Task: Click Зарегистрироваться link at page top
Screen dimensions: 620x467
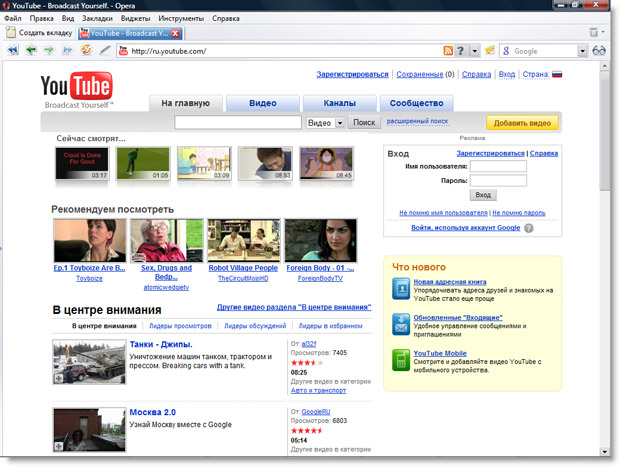Action: pyautogui.click(x=352, y=74)
